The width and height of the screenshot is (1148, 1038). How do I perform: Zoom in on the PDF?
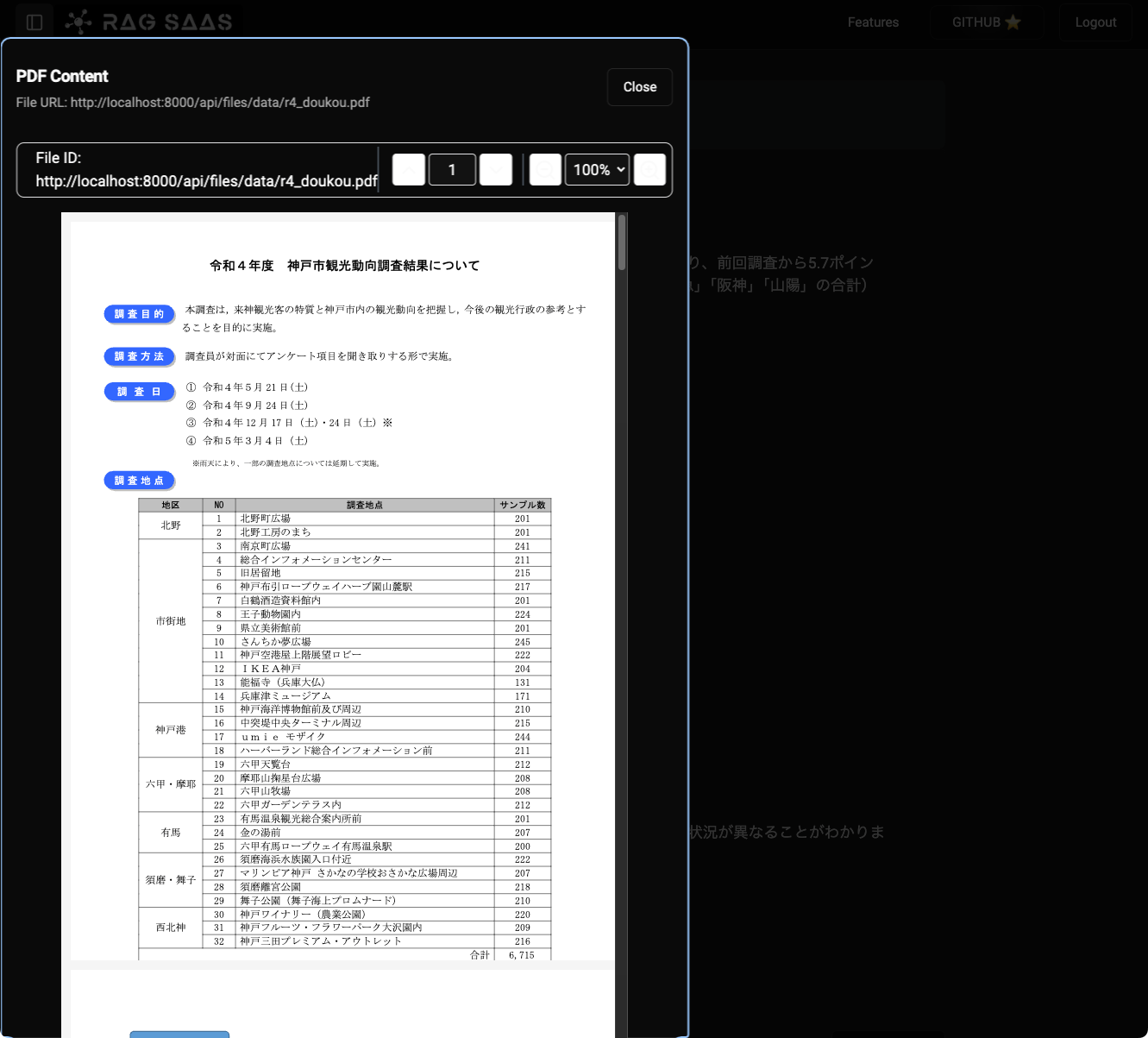[650, 170]
